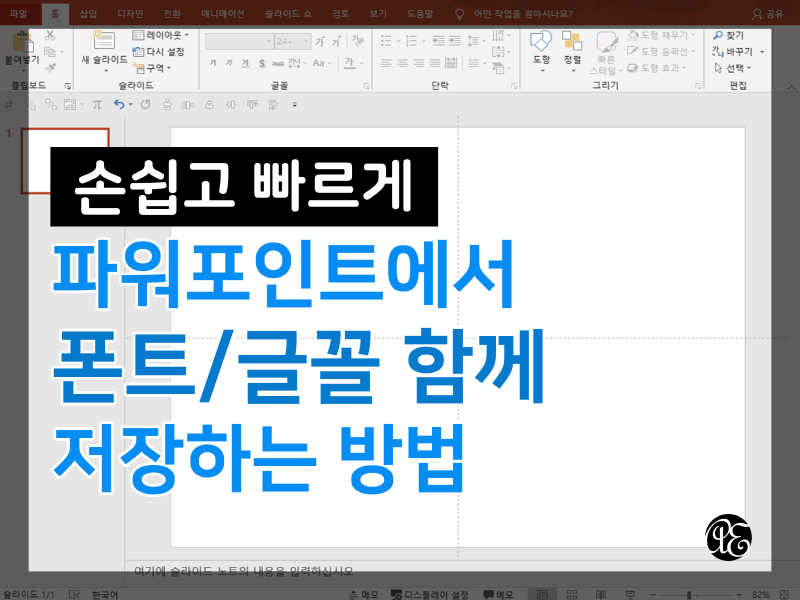
Task: Click the Paste (붙여넣기) clipboard icon
Action: [22, 43]
